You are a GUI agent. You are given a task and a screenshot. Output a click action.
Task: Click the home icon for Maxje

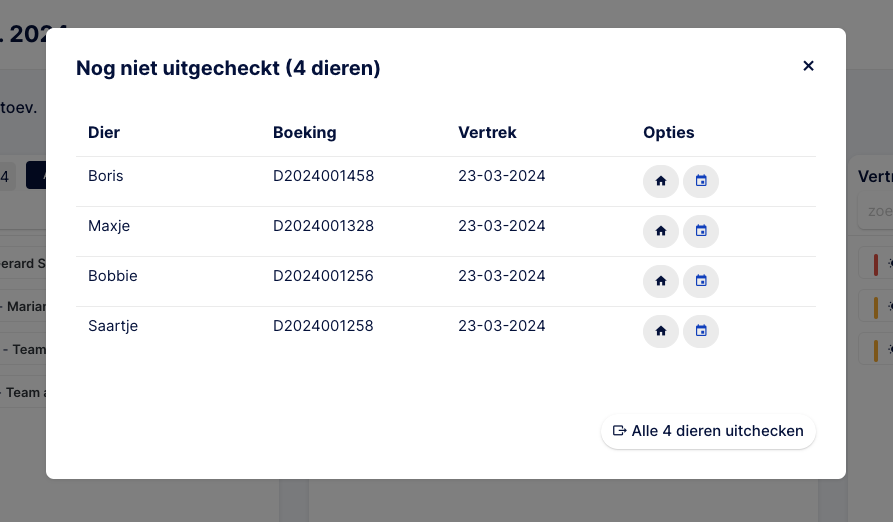point(661,231)
